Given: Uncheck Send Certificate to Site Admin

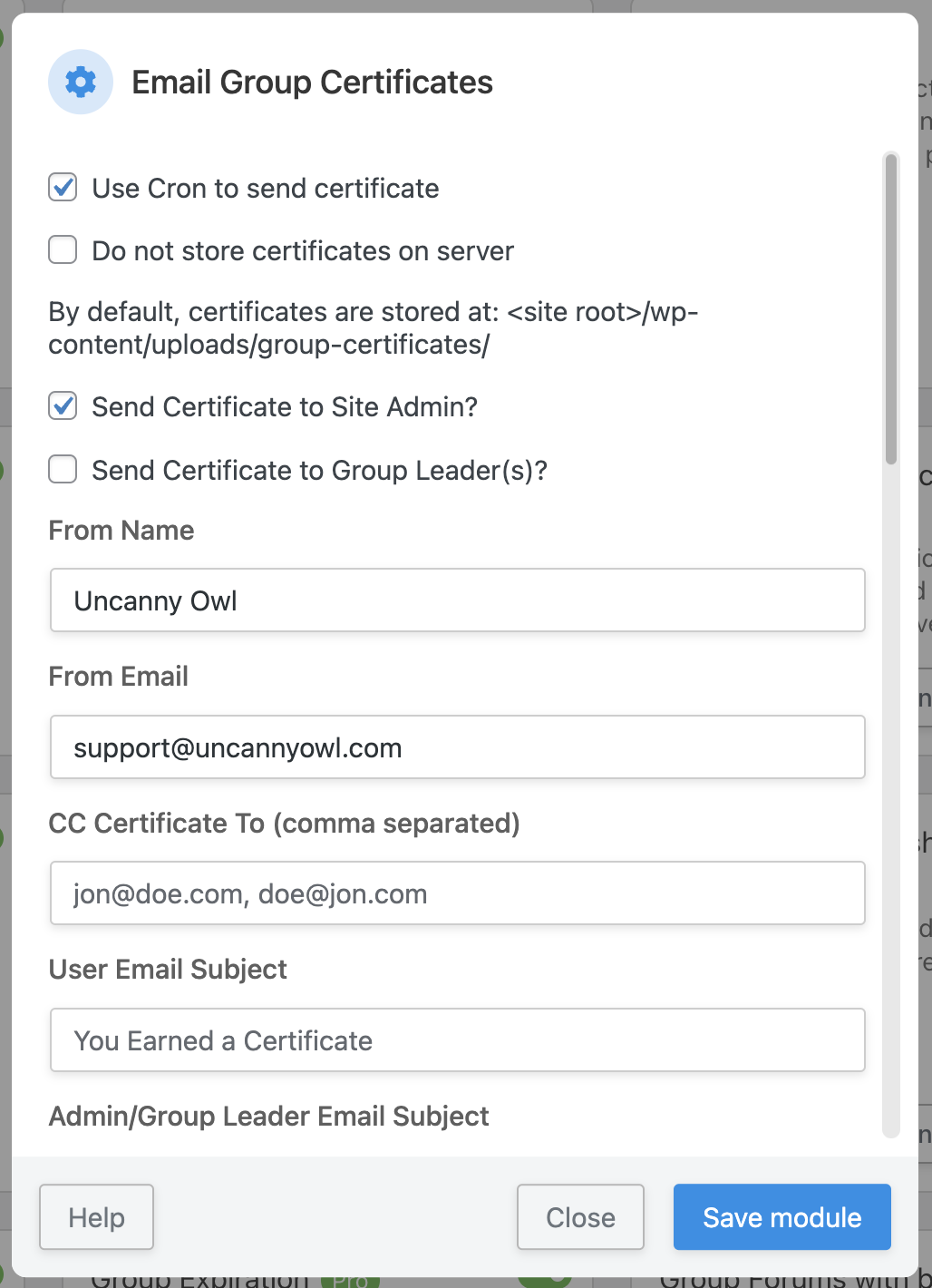Looking at the screenshot, I should coord(63,406).
